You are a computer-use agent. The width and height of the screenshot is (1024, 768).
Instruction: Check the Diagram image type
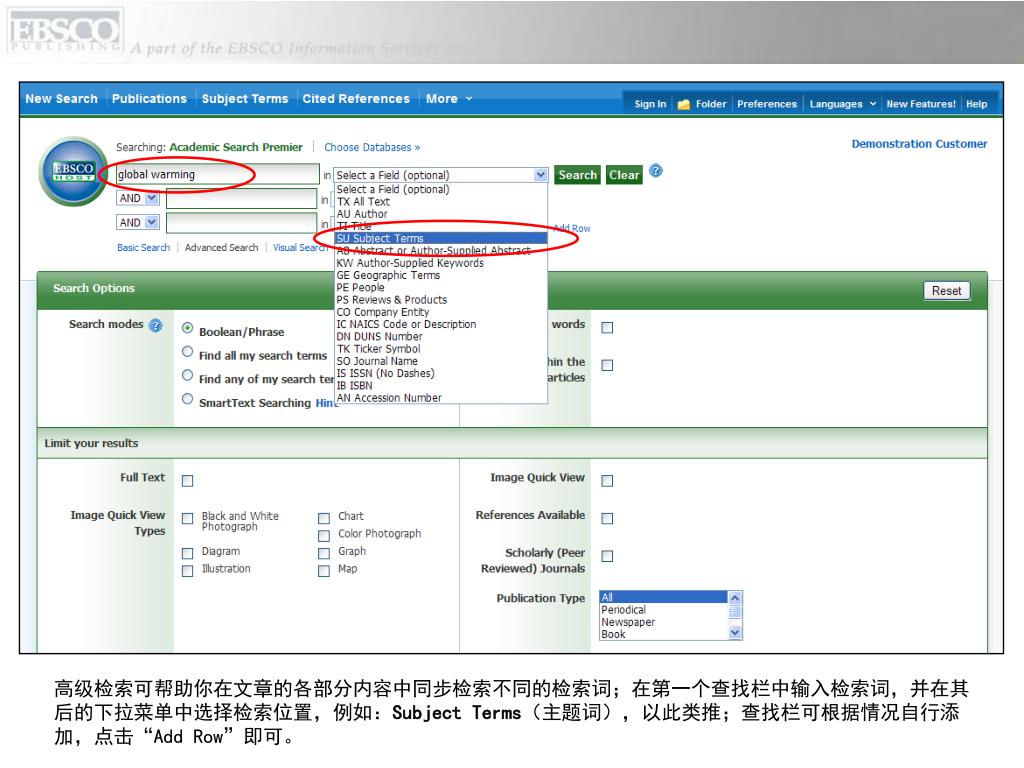pos(187,554)
